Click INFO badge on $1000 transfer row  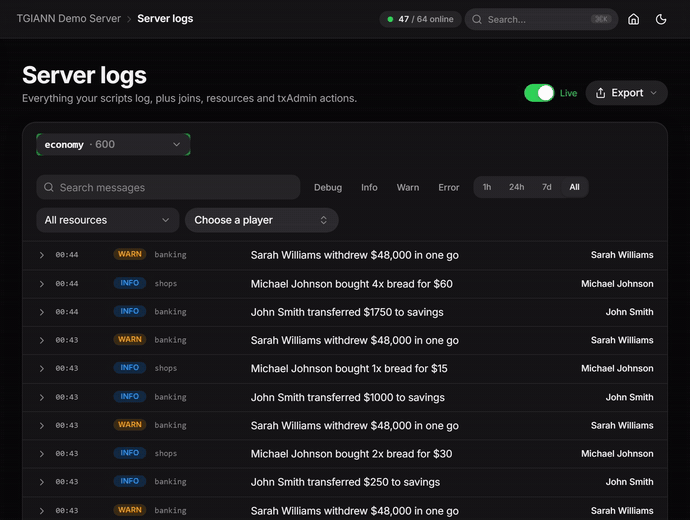pyautogui.click(x=130, y=396)
